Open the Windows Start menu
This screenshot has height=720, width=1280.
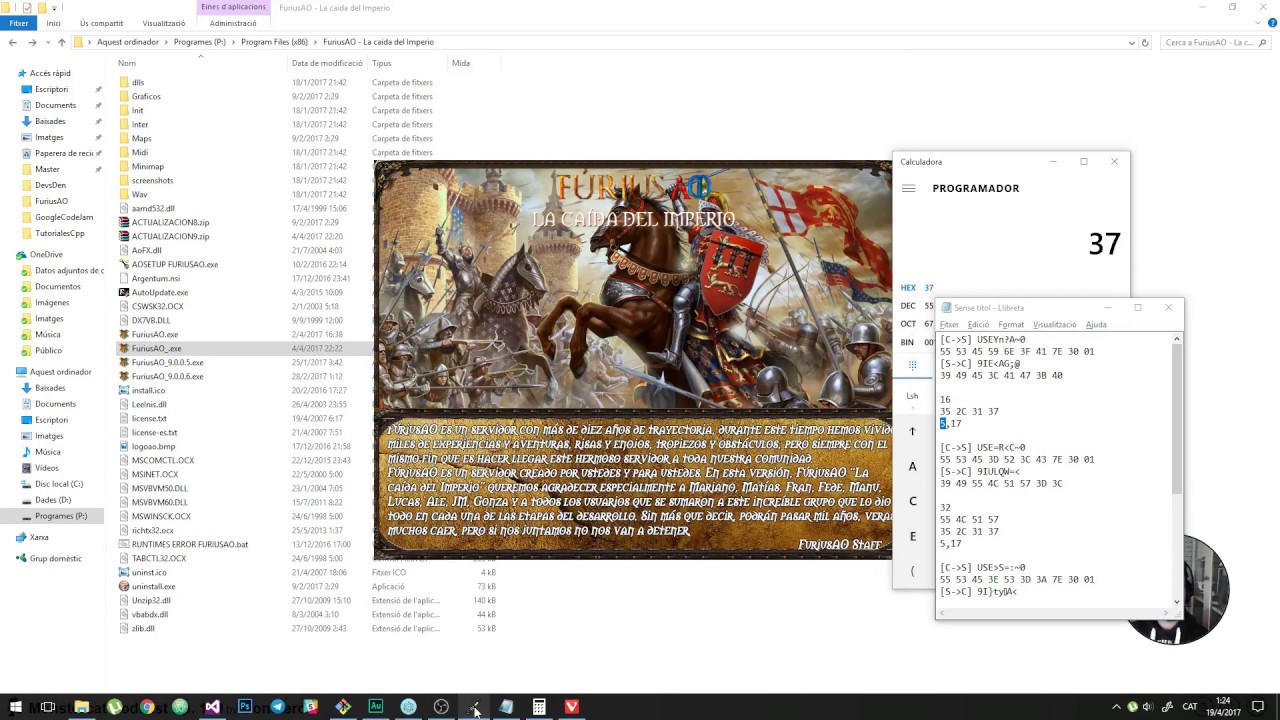15,707
